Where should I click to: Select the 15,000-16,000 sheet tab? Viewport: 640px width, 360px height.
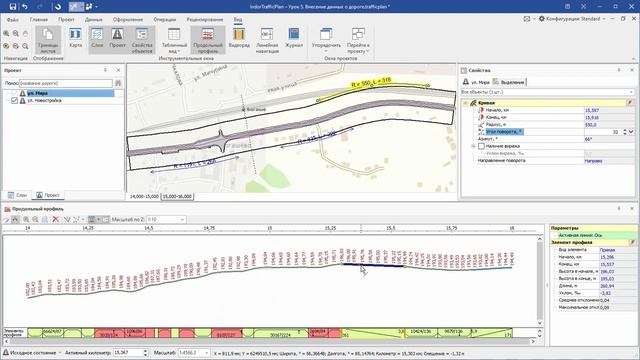[177, 196]
